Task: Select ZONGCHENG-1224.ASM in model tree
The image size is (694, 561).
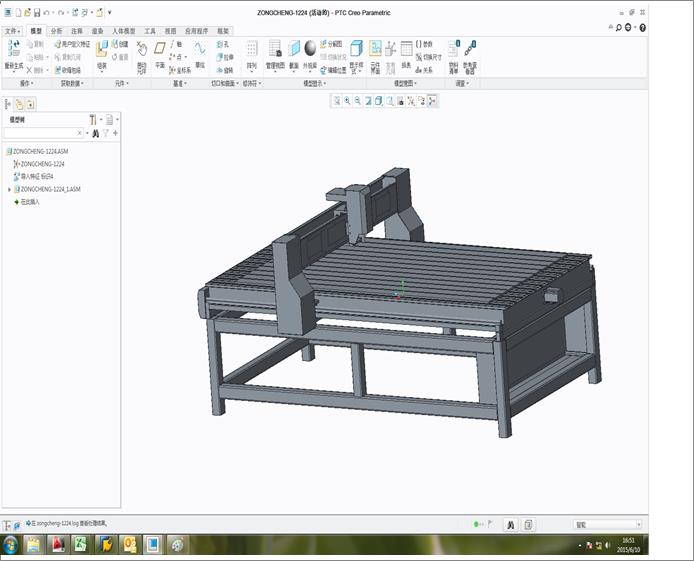Action: point(41,151)
